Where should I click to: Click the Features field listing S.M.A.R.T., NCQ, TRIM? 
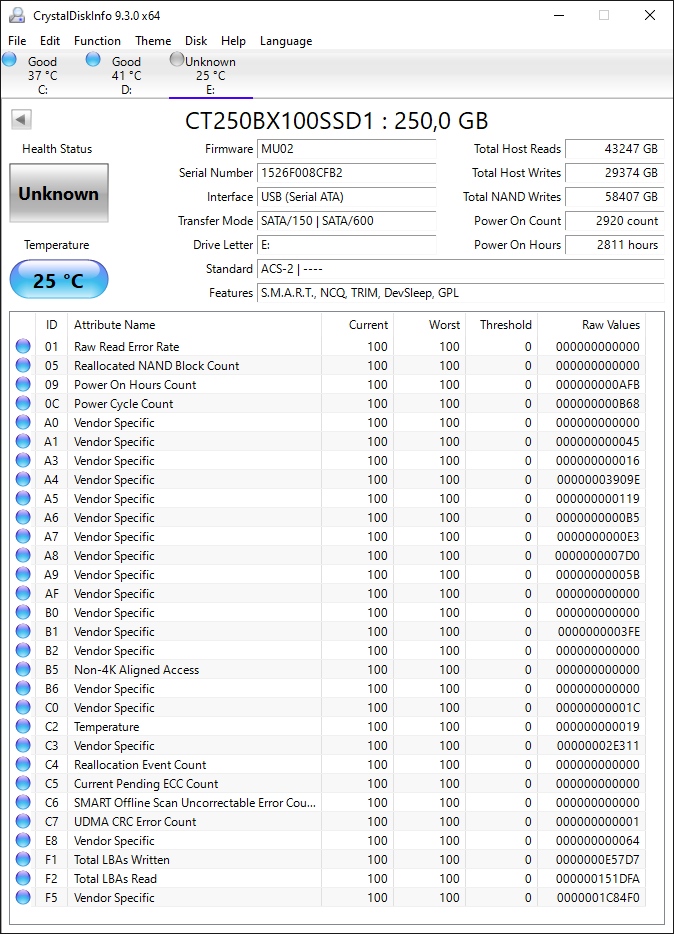[461, 292]
